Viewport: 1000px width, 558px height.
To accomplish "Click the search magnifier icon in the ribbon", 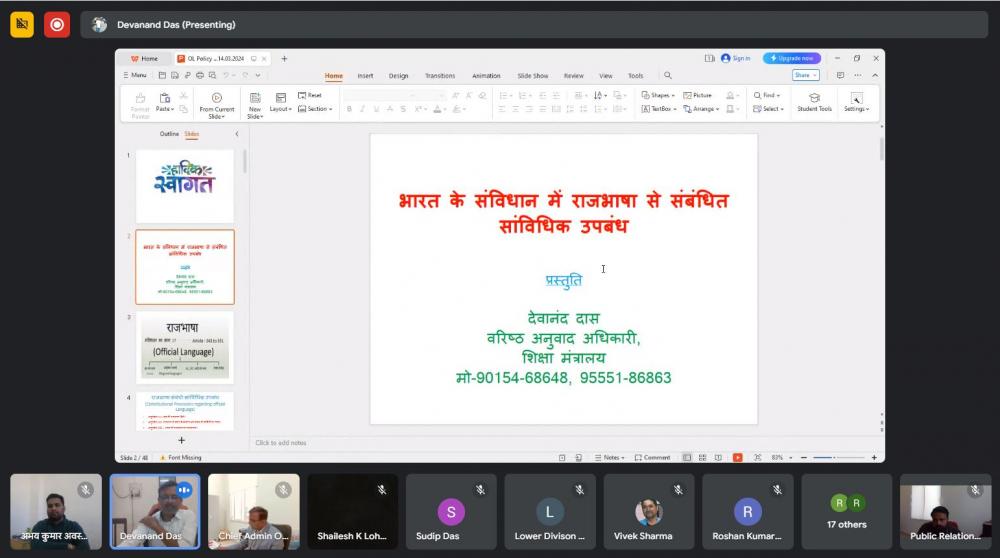I will (x=668, y=75).
